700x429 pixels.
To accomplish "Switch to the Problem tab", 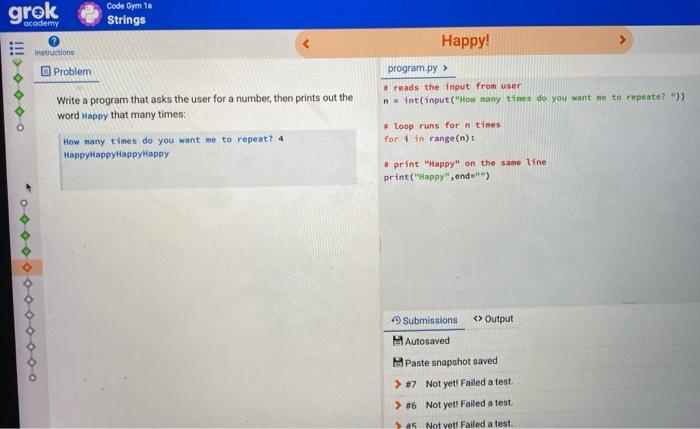I will pos(66,71).
